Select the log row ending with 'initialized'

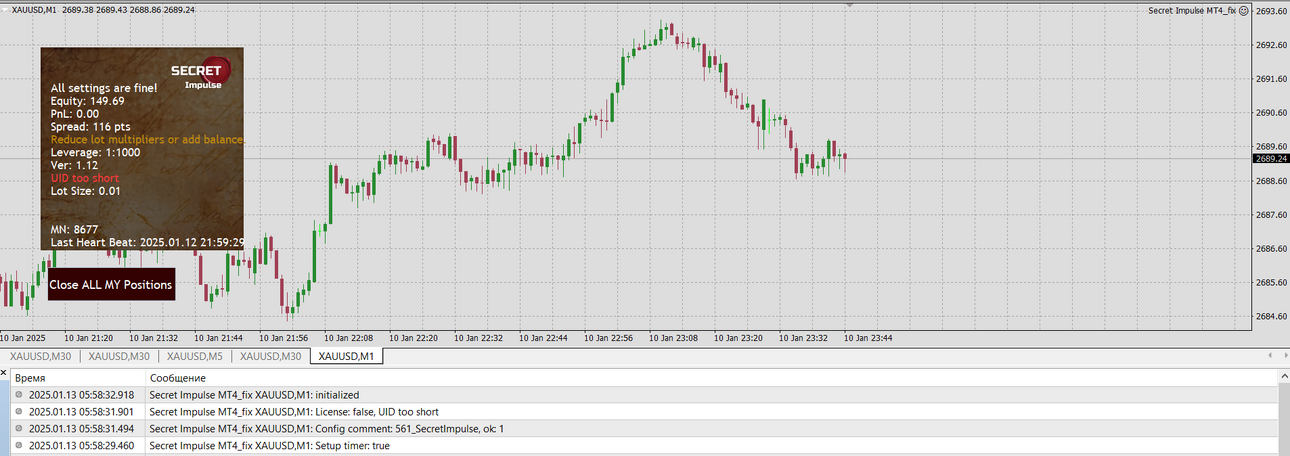pyautogui.click(x=645, y=395)
